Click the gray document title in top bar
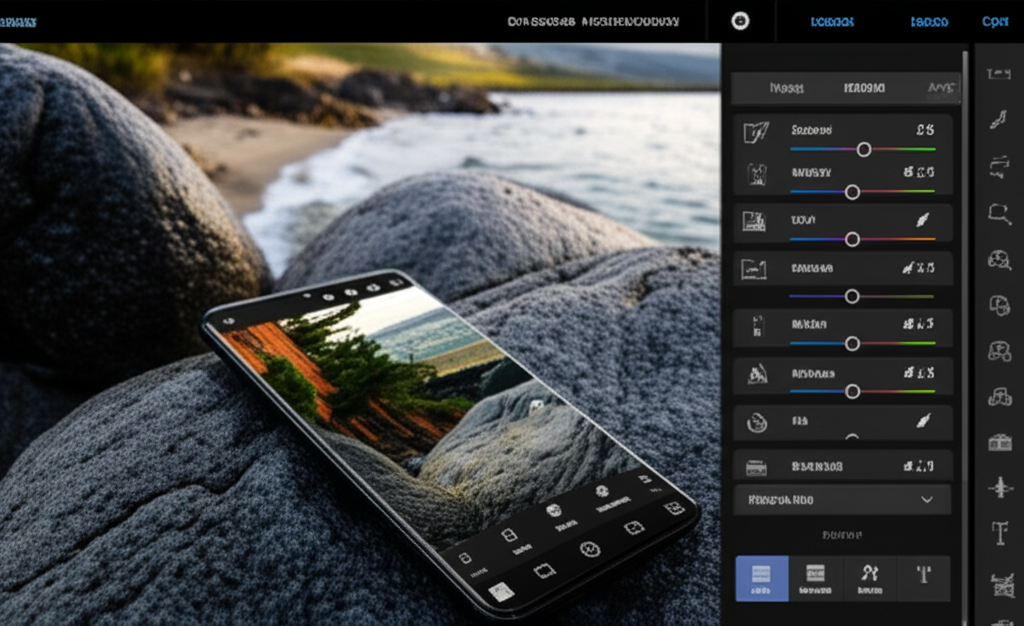Image resolution: width=1024 pixels, height=626 pixels. coord(593,22)
